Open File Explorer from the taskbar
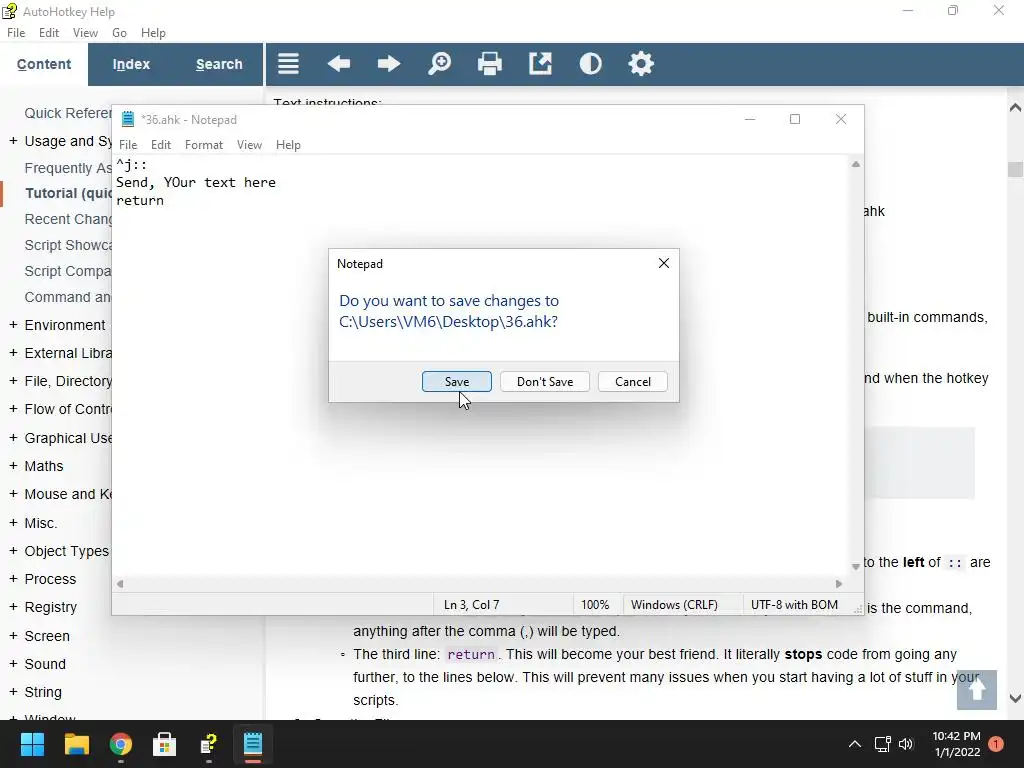Screen dimensions: 1024x768 click(x=76, y=744)
